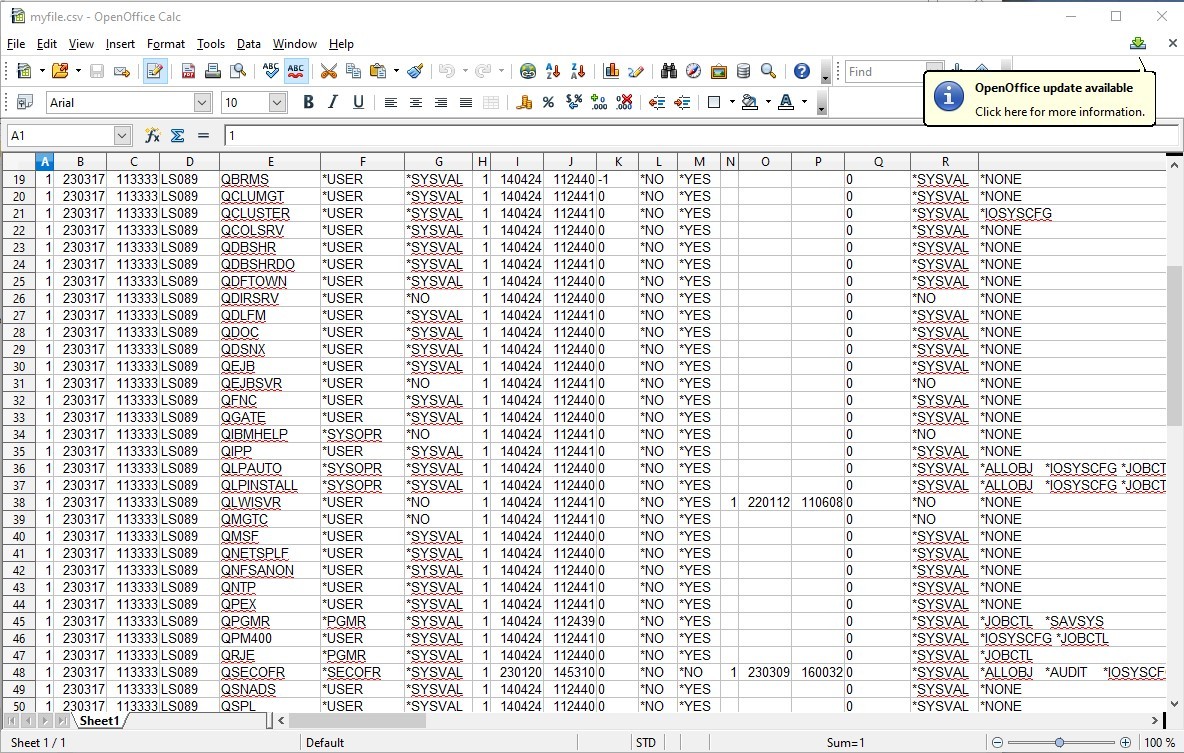1184x753 pixels.
Task: Open the Find & Replace binoculars
Action: [x=669, y=71]
